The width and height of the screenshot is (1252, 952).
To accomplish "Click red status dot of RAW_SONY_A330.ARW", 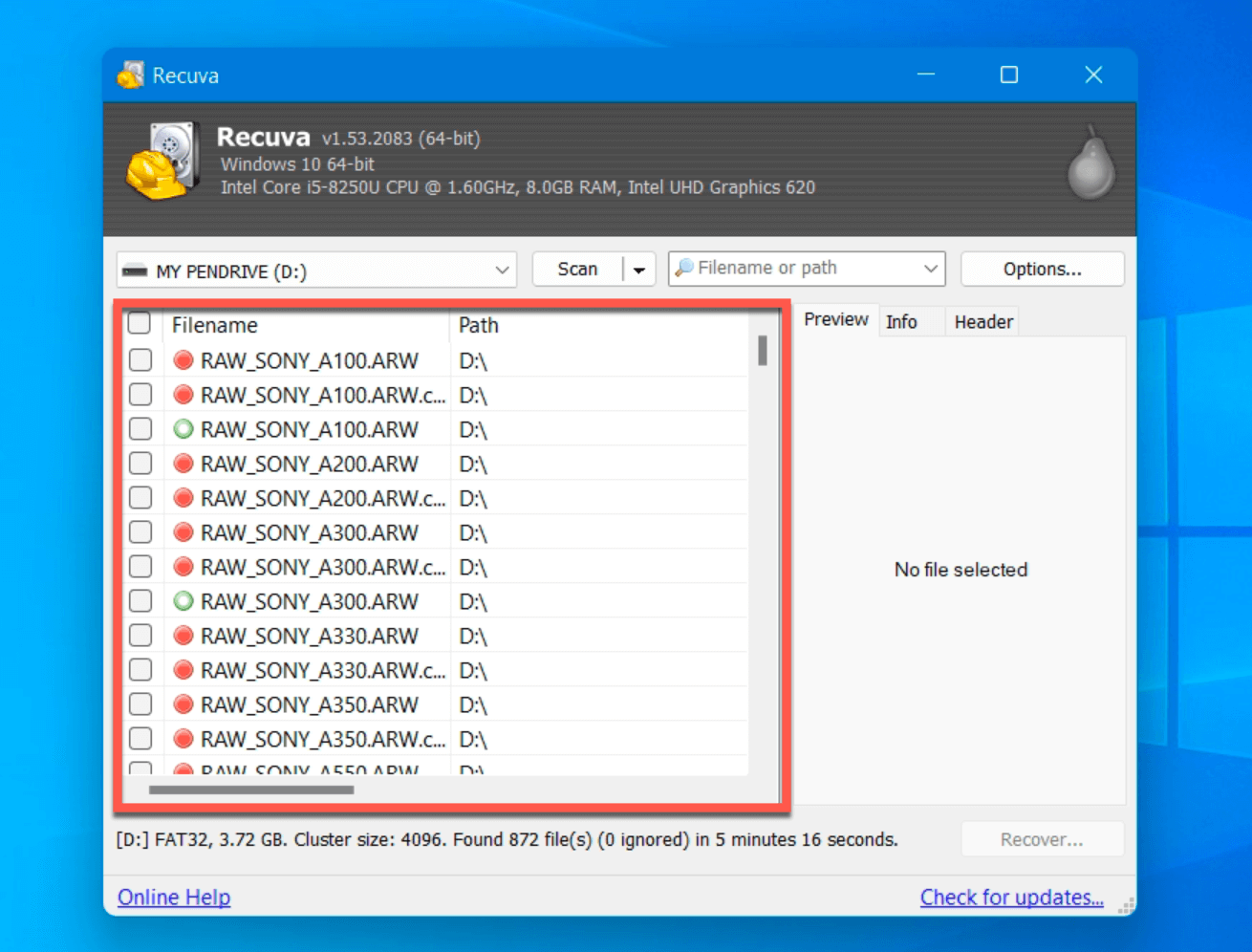I will (x=183, y=636).
